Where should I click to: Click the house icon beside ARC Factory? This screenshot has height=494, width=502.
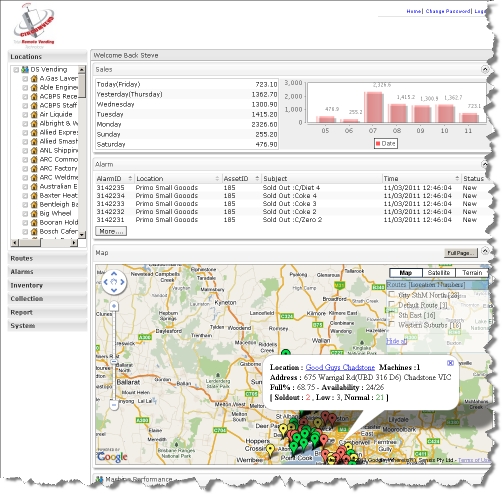click(34, 169)
